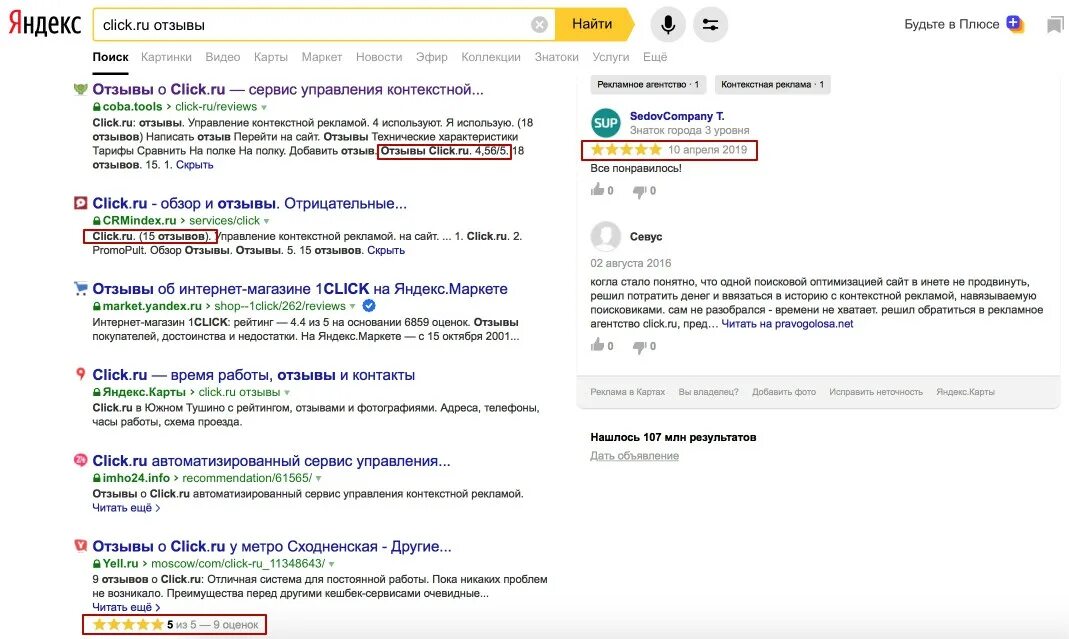Expand the imho24.info URL dropdown arrow

click(x=318, y=478)
